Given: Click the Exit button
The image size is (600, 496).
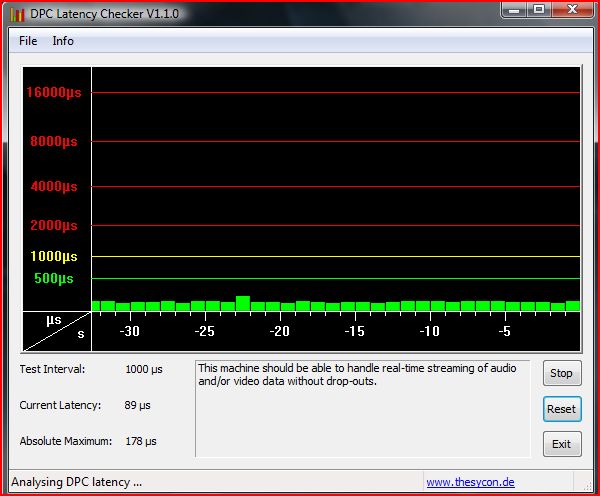Looking at the screenshot, I should point(561,444).
